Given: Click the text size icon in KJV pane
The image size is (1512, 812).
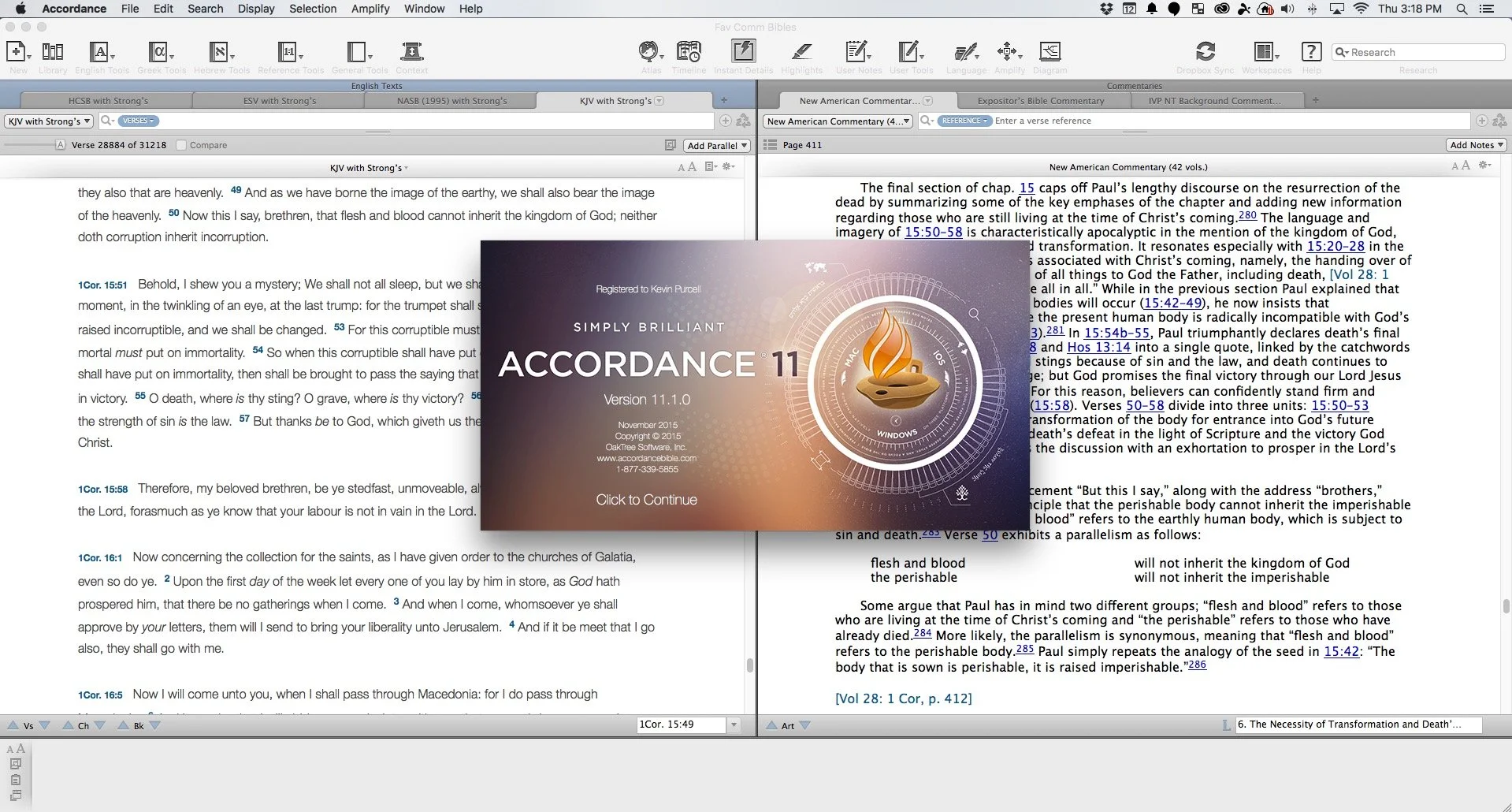Looking at the screenshot, I should point(687,167).
